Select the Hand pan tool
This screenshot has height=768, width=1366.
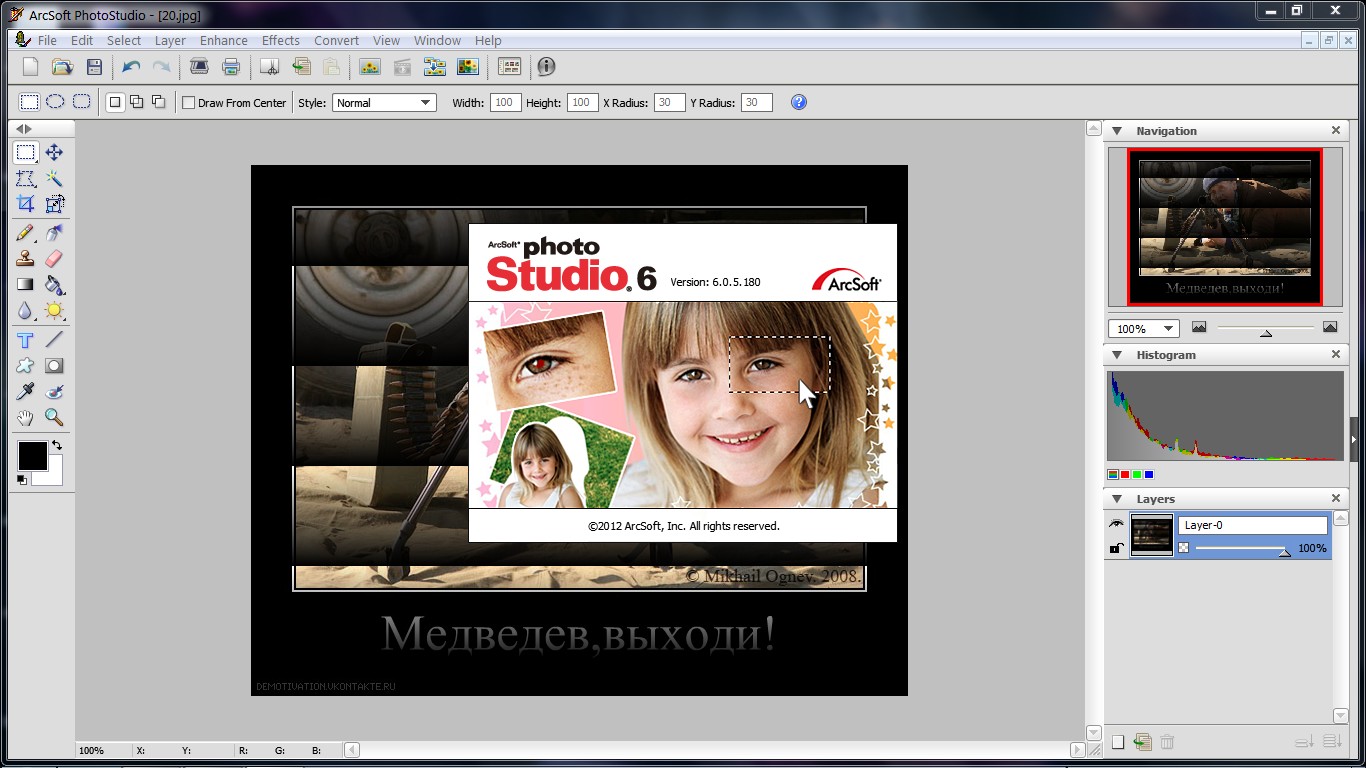[25, 417]
